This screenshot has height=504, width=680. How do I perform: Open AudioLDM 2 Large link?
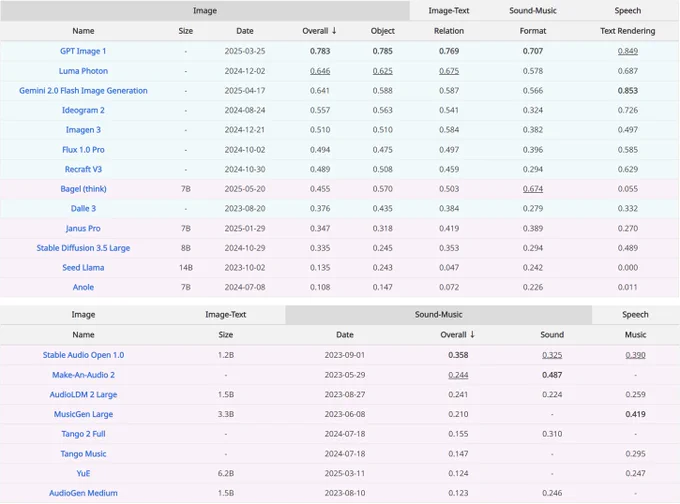click(83, 395)
